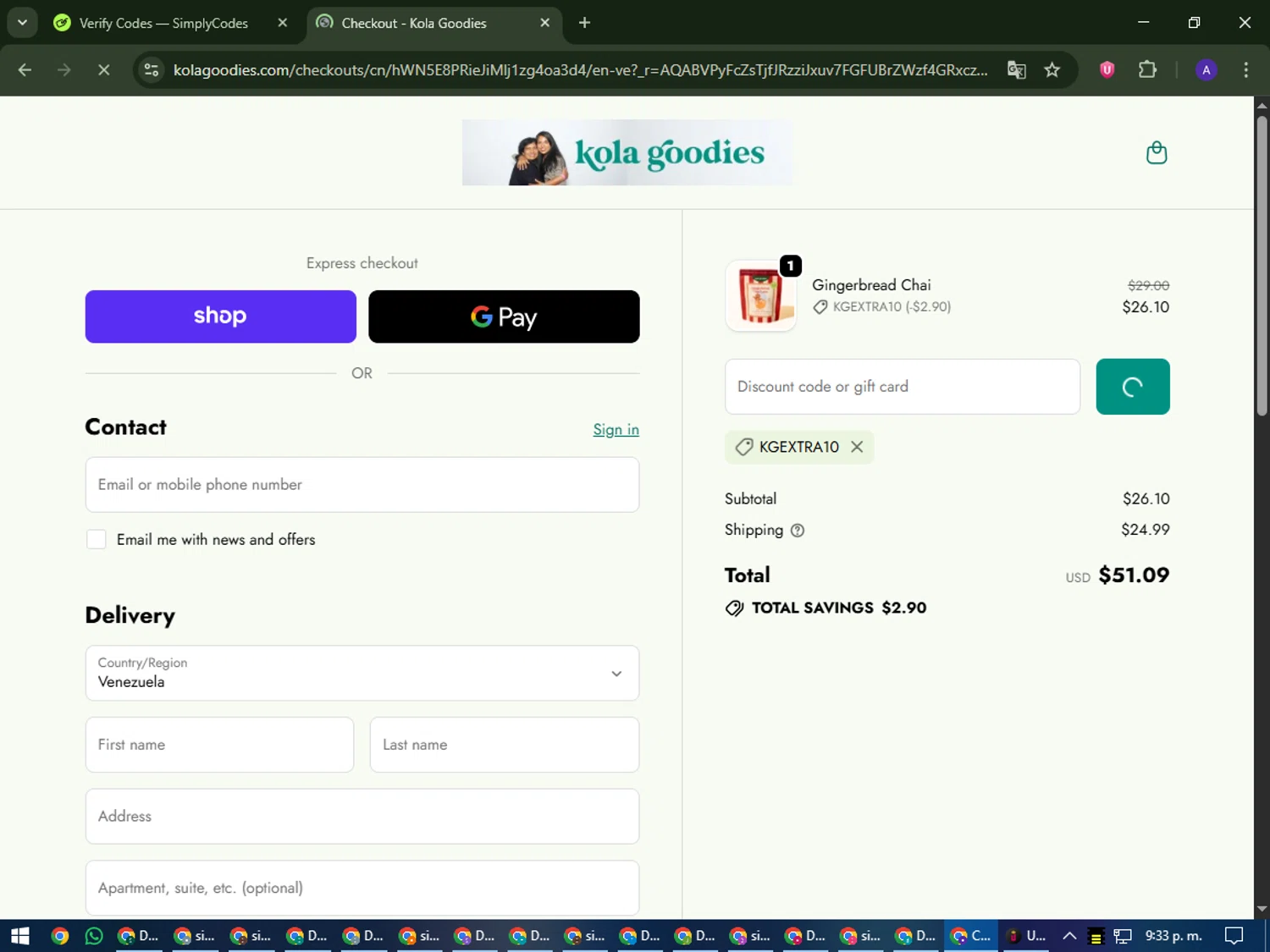Click the Express checkout heading
The width and height of the screenshot is (1270, 952).
coord(362,263)
